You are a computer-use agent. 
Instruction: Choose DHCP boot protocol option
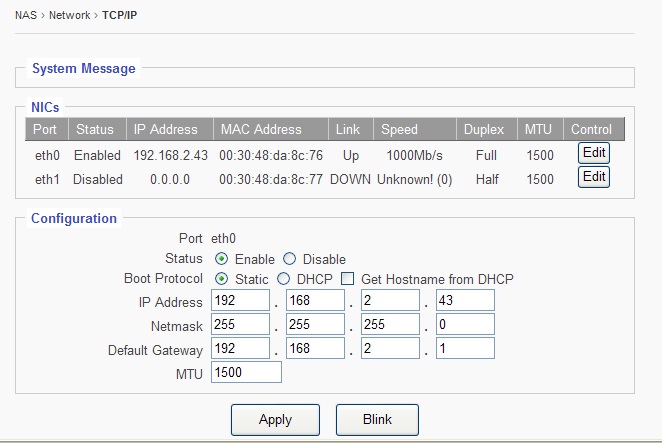[x=283, y=278]
